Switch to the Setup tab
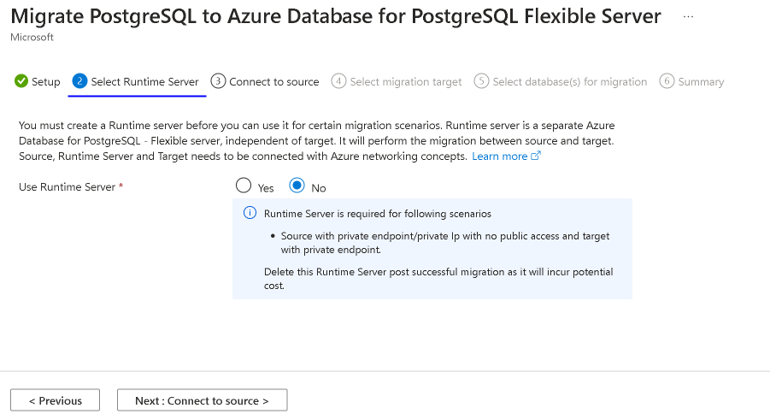Viewport: 770px width, 420px height. pyautogui.click(x=46, y=82)
